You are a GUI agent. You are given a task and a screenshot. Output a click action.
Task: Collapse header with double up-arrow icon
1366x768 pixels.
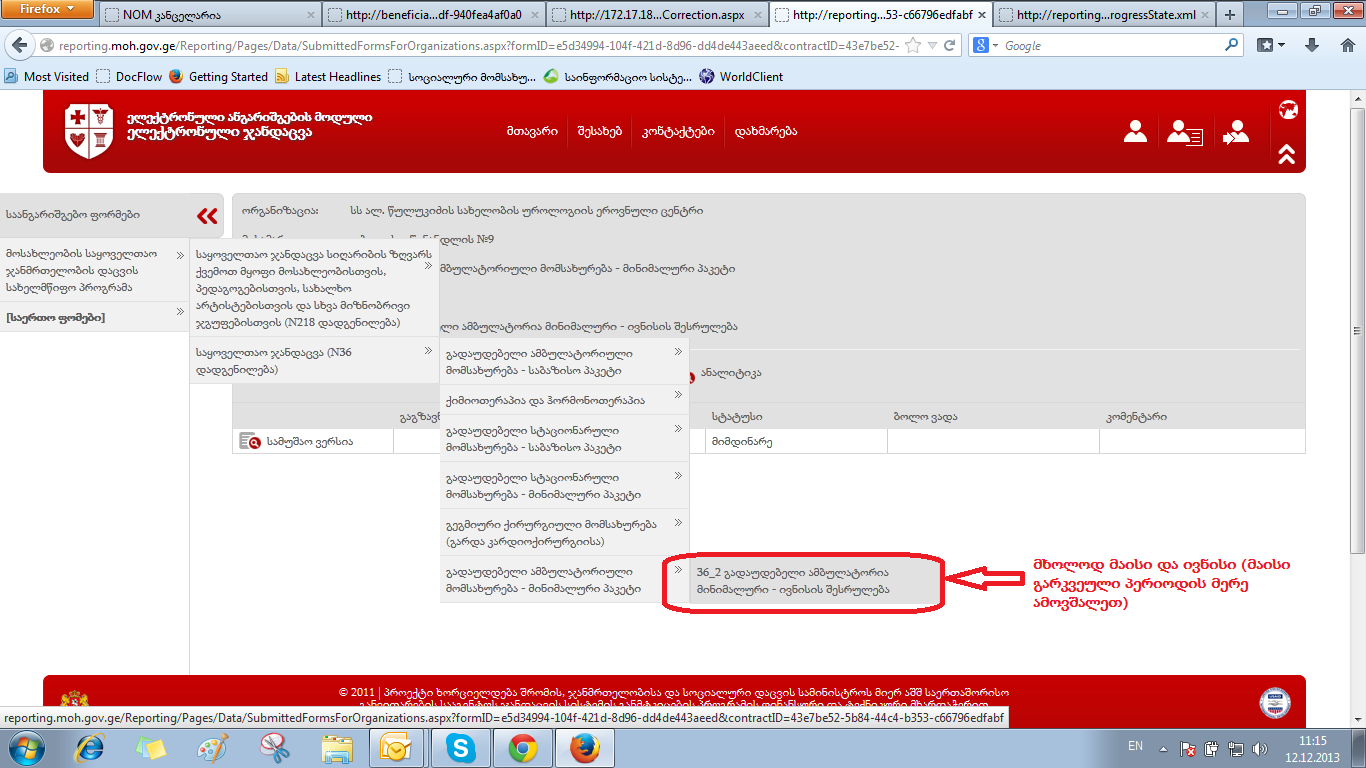[1286, 154]
